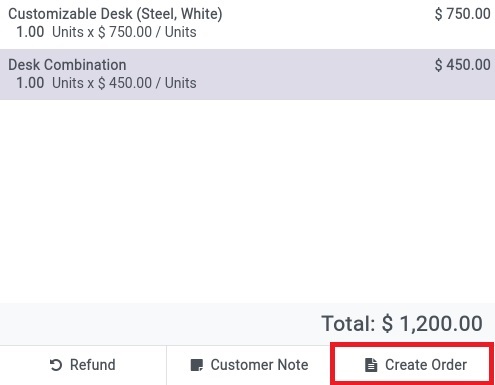
Task: Open the Refund action
Action: coord(83,365)
